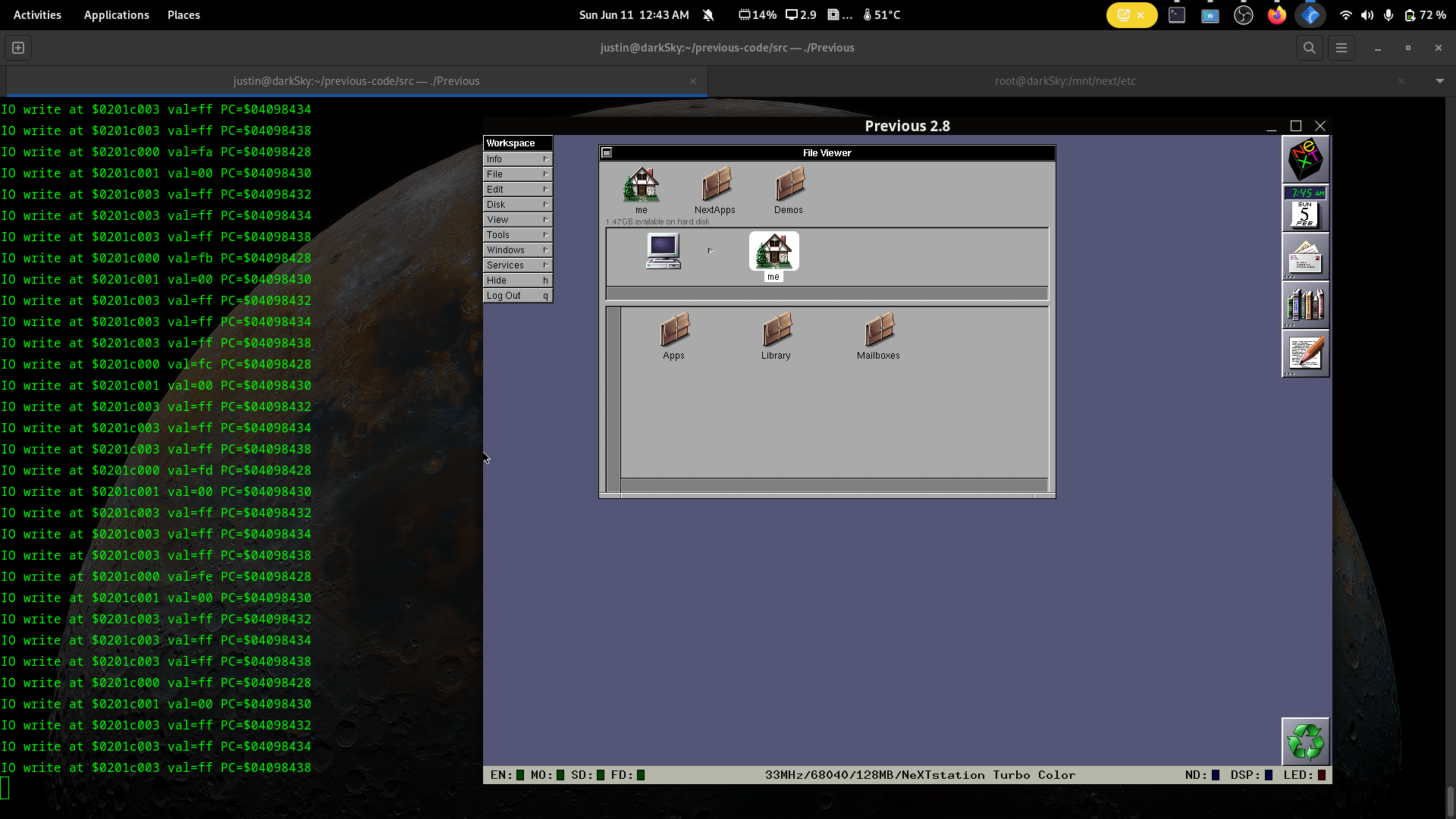The width and height of the screenshot is (1456, 819).
Task: Click the clock calendar dock icon
Action: click(1305, 208)
